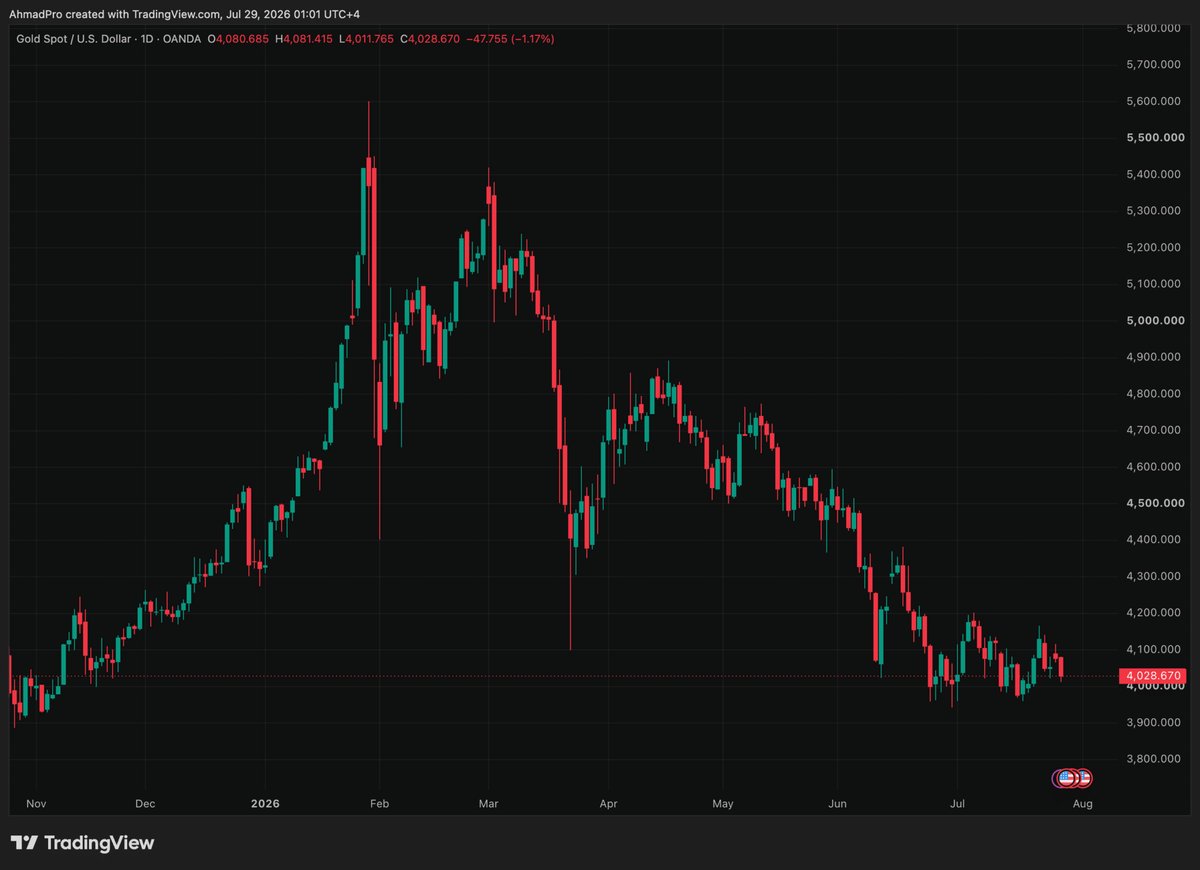Click the 5,600.000 price axis label
The image size is (1200, 870).
tap(1155, 101)
